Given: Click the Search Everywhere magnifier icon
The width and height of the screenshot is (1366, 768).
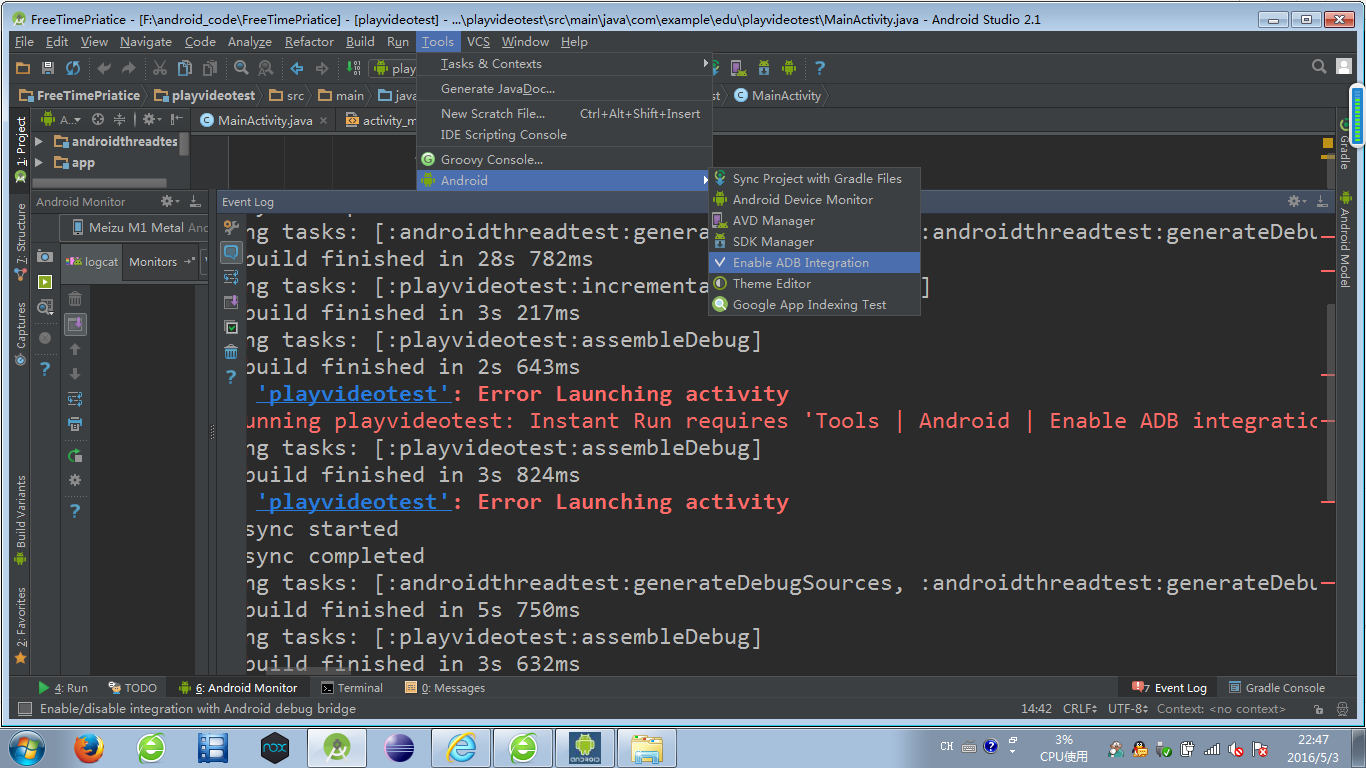Looking at the screenshot, I should click(x=1319, y=67).
